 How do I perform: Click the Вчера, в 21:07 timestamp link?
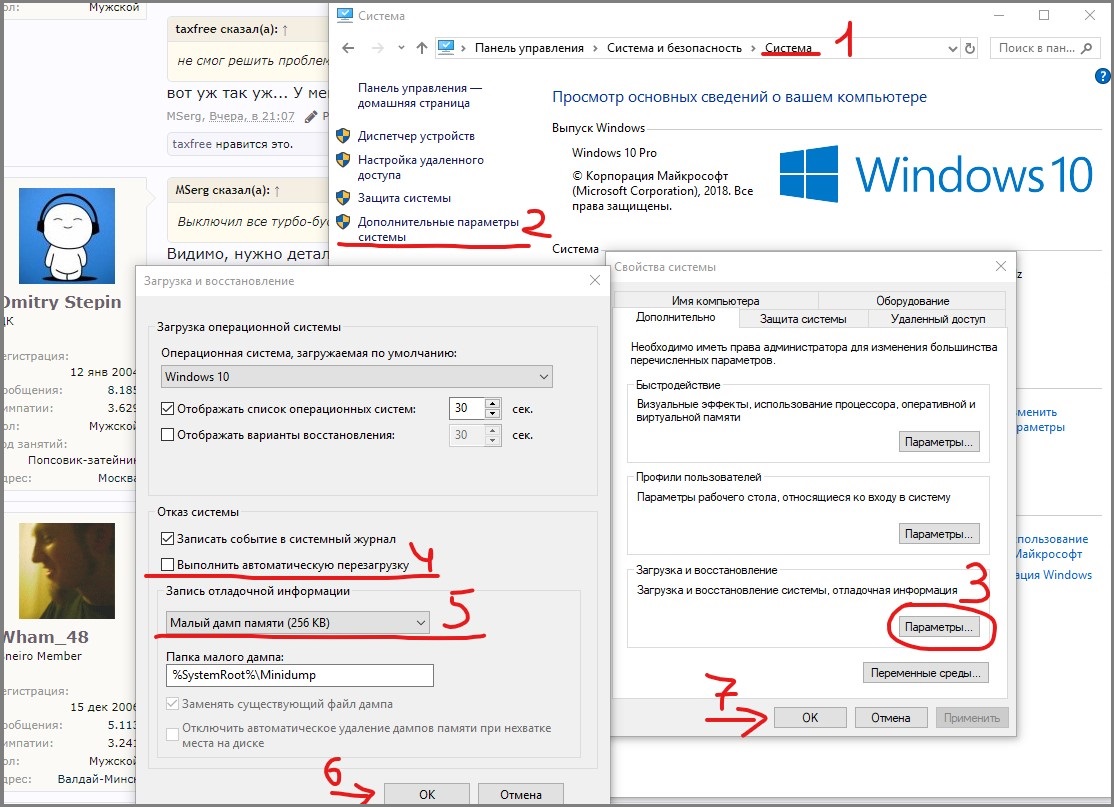pos(252,116)
